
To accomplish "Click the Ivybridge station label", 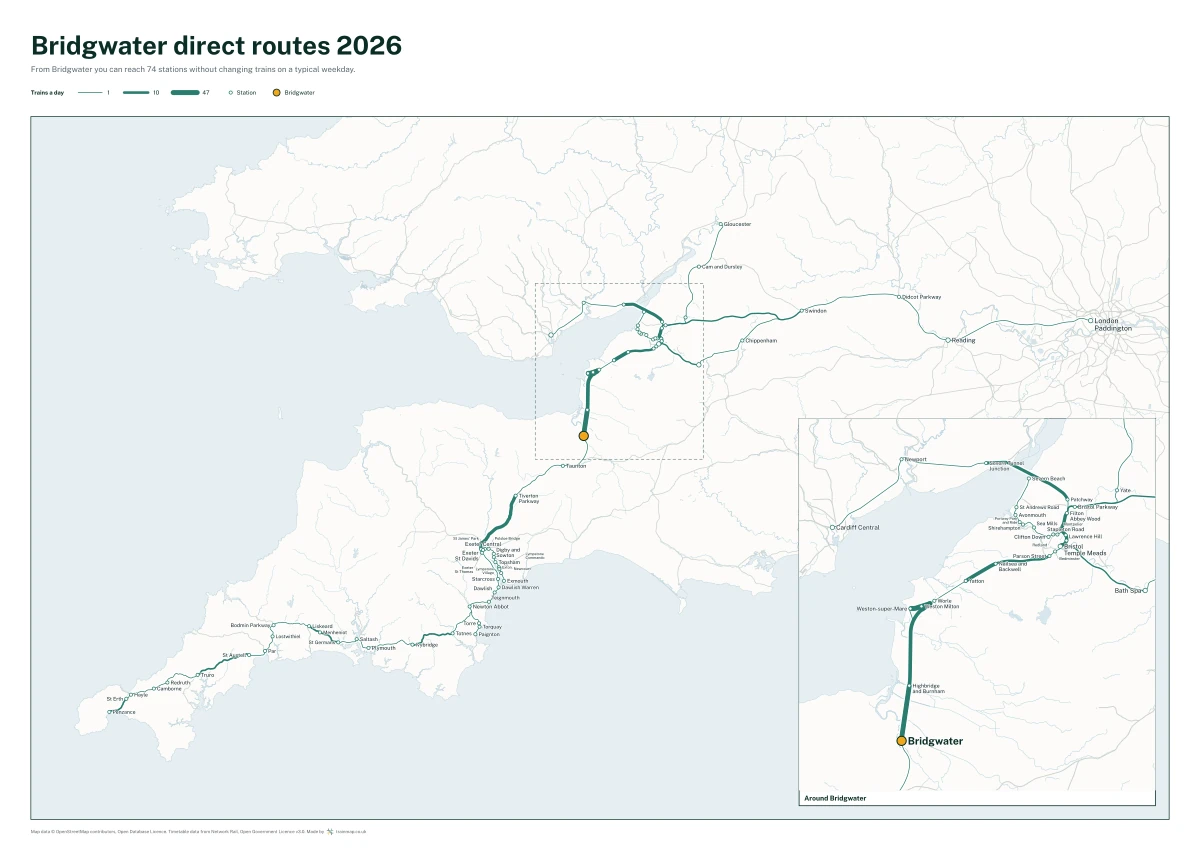I will 427,644.
